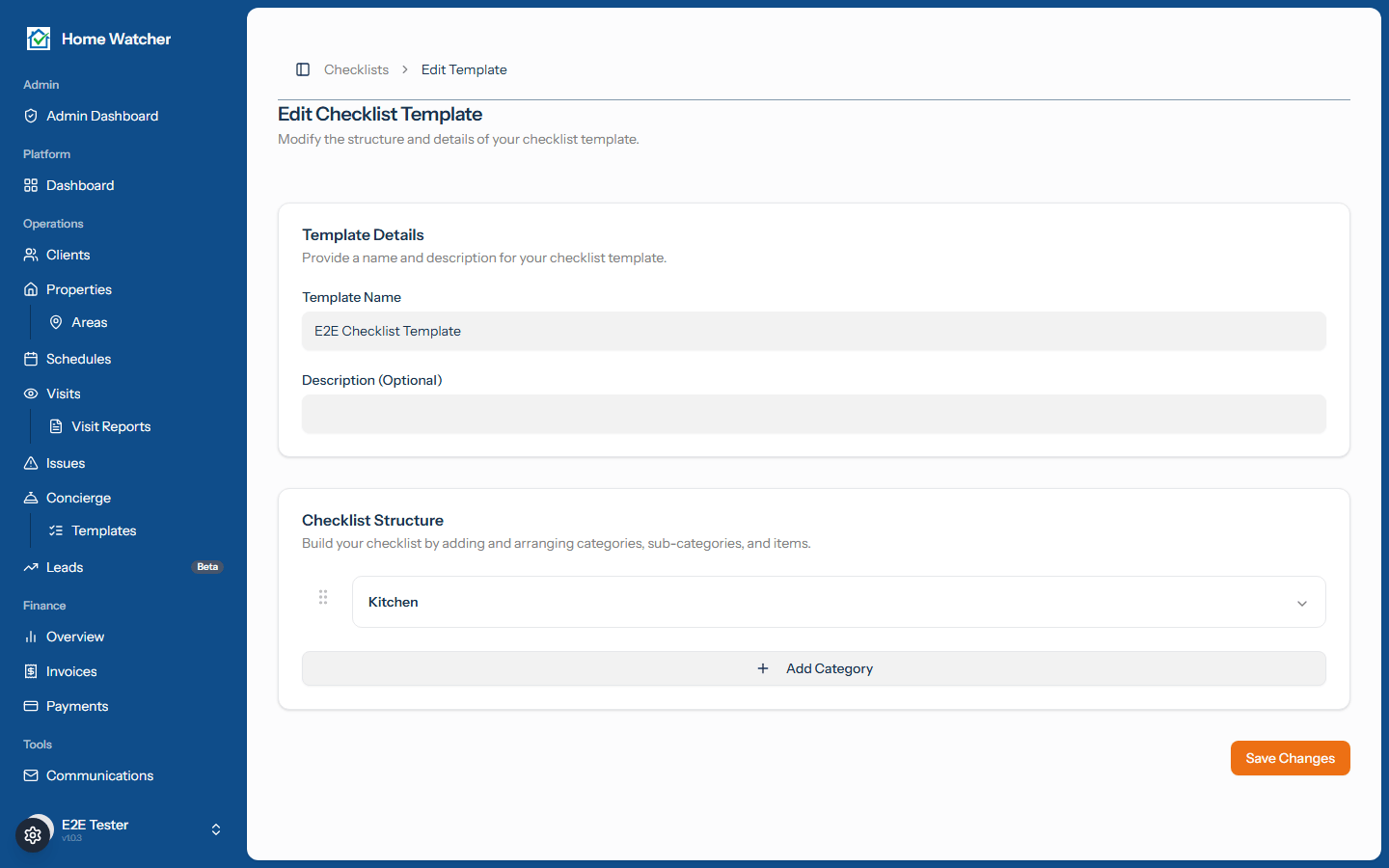The height and width of the screenshot is (868, 1389).
Task: Open Payments page
Action: [x=123, y=706]
